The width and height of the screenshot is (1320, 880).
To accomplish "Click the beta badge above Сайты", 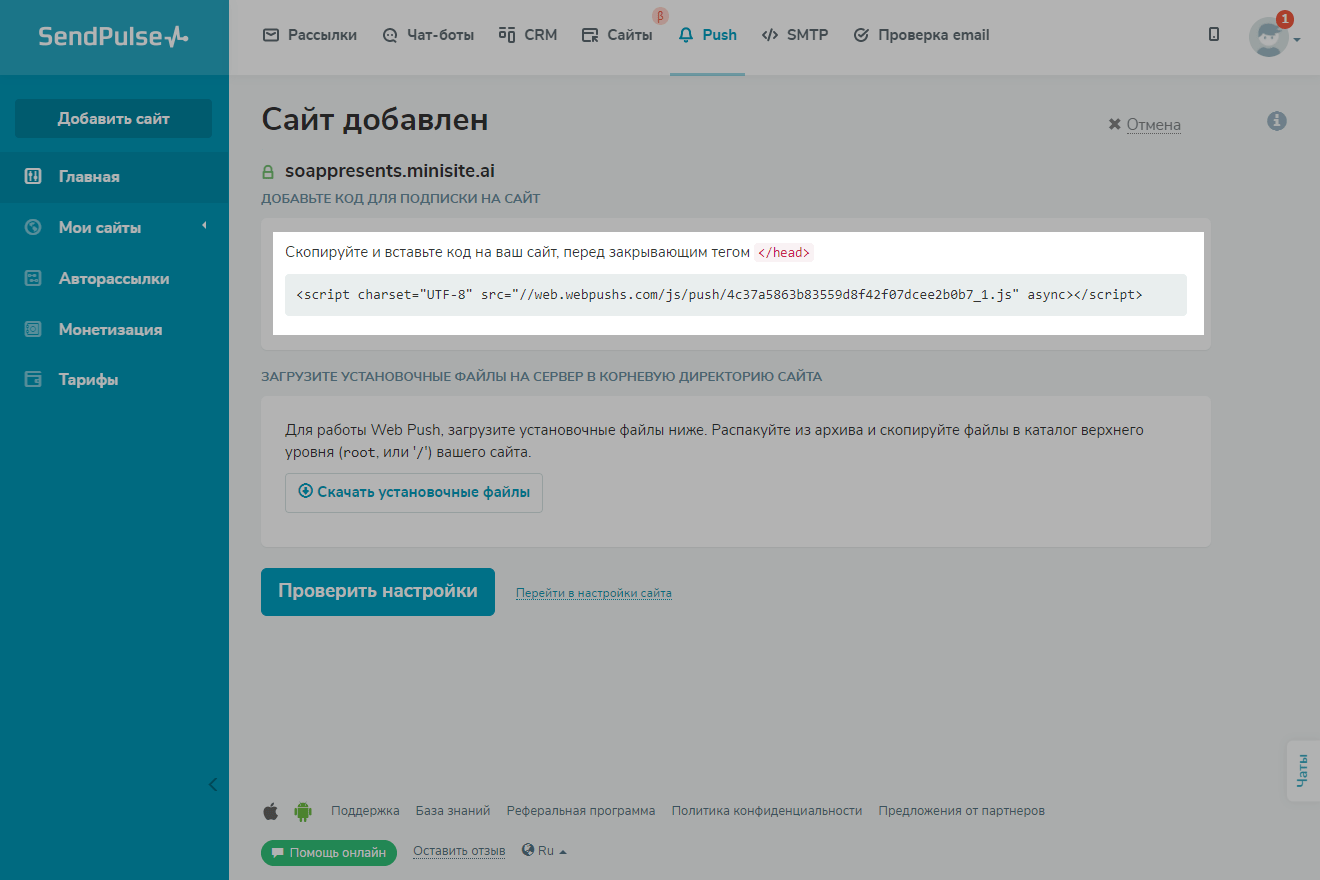I will (x=660, y=15).
